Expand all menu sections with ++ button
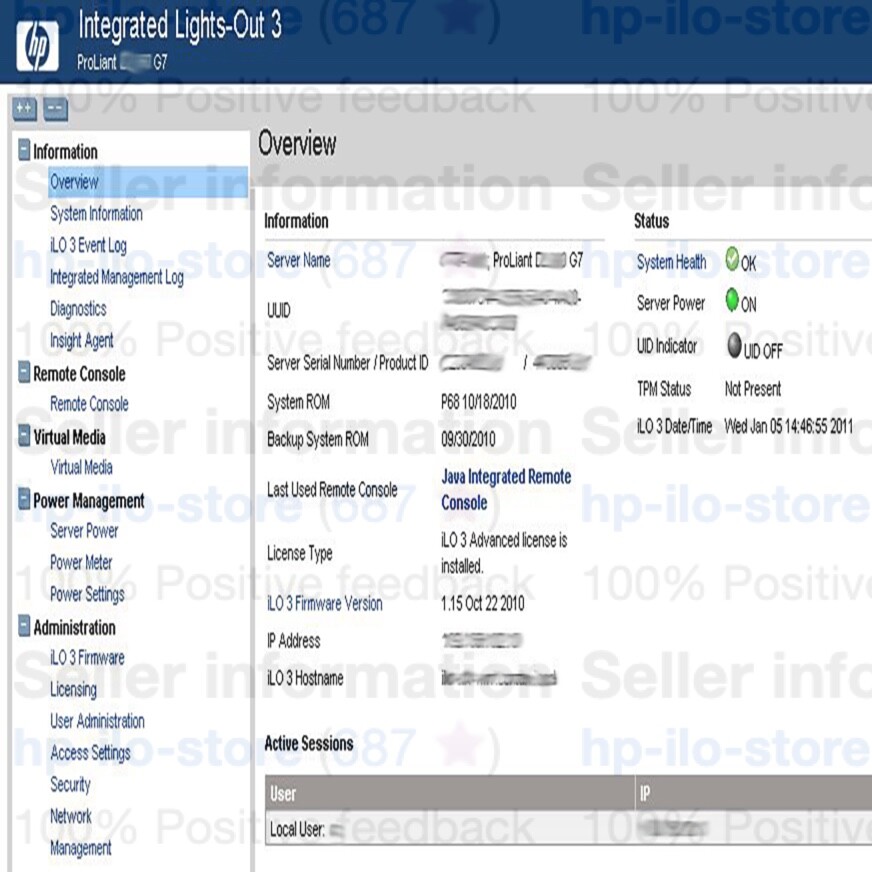 click(x=24, y=108)
